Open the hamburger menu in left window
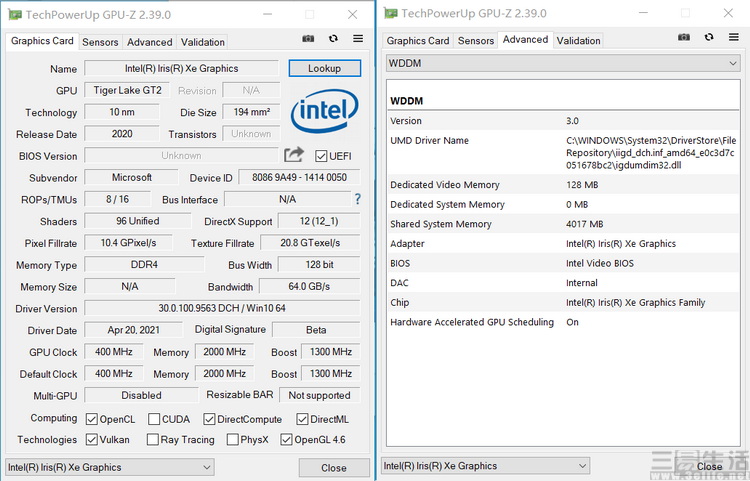The width and height of the screenshot is (750, 481). pos(358,38)
